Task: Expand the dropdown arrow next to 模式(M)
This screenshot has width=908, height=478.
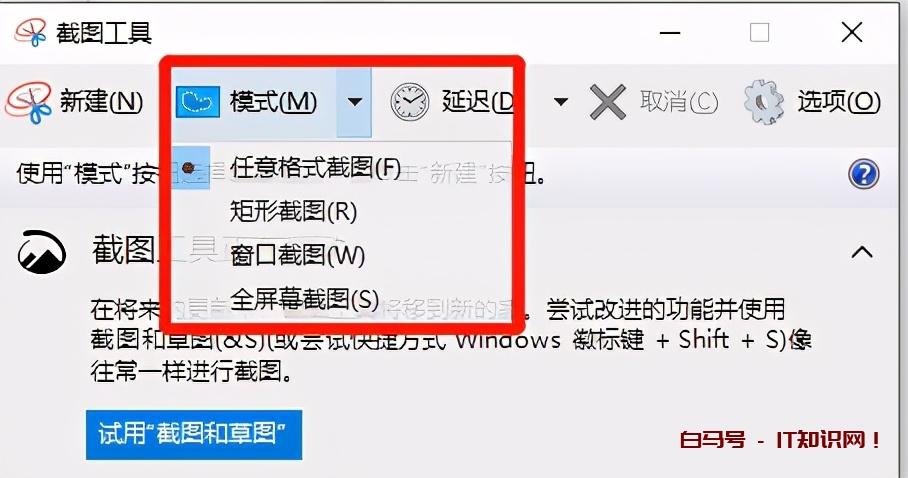Action: (x=354, y=103)
